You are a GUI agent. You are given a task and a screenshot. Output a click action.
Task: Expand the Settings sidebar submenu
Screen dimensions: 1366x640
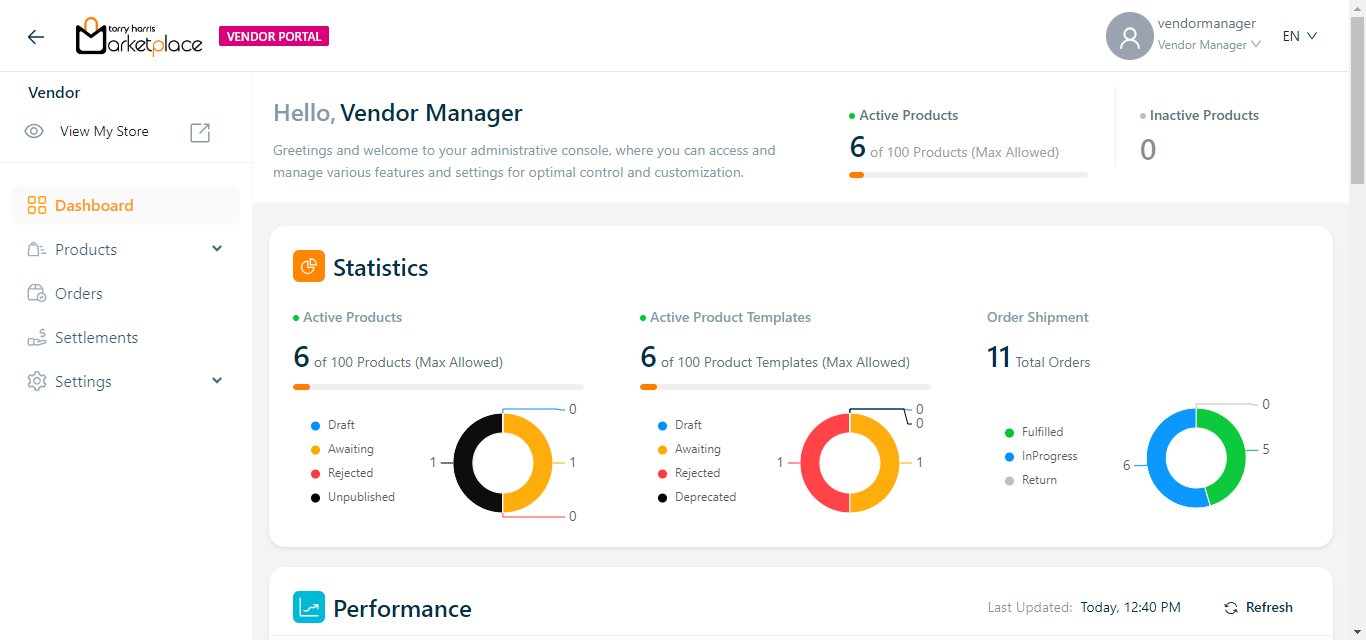pyautogui.click(x=217, y=381)
